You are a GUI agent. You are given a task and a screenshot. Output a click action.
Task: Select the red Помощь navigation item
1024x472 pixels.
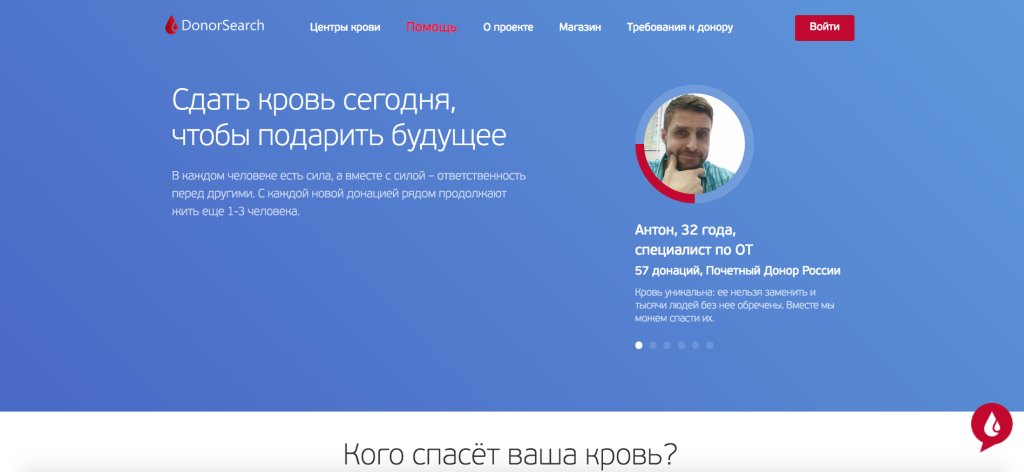pyautogui.click(x=432, y=27)
